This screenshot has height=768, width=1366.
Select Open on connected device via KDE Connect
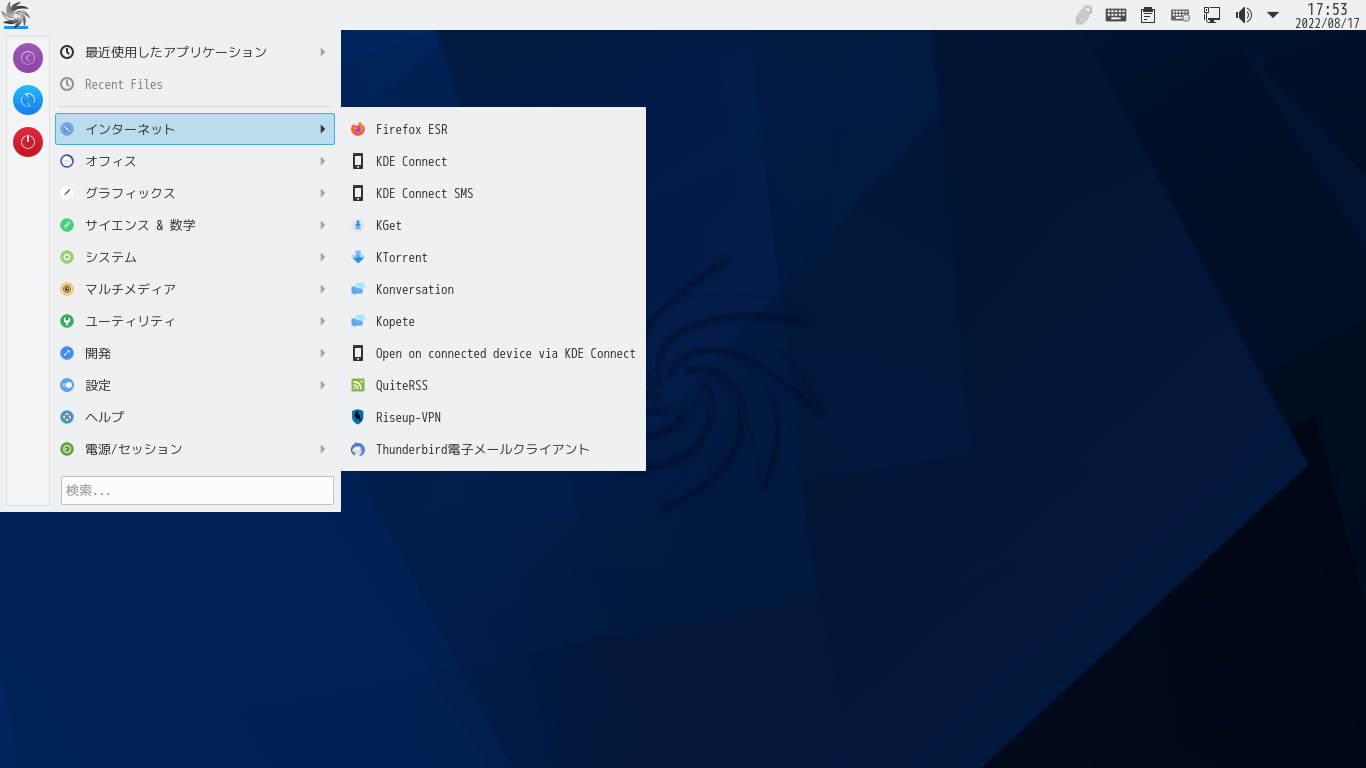click(x=493, y=353)
